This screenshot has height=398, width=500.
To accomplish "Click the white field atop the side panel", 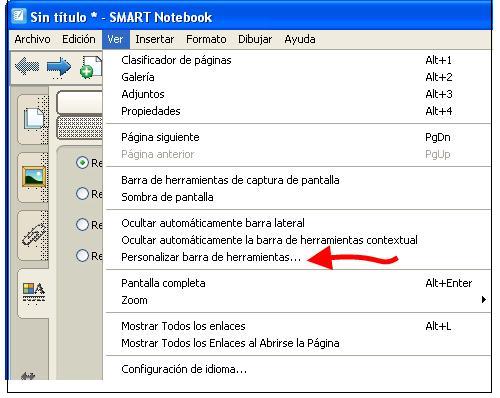I will coord(80,102).
